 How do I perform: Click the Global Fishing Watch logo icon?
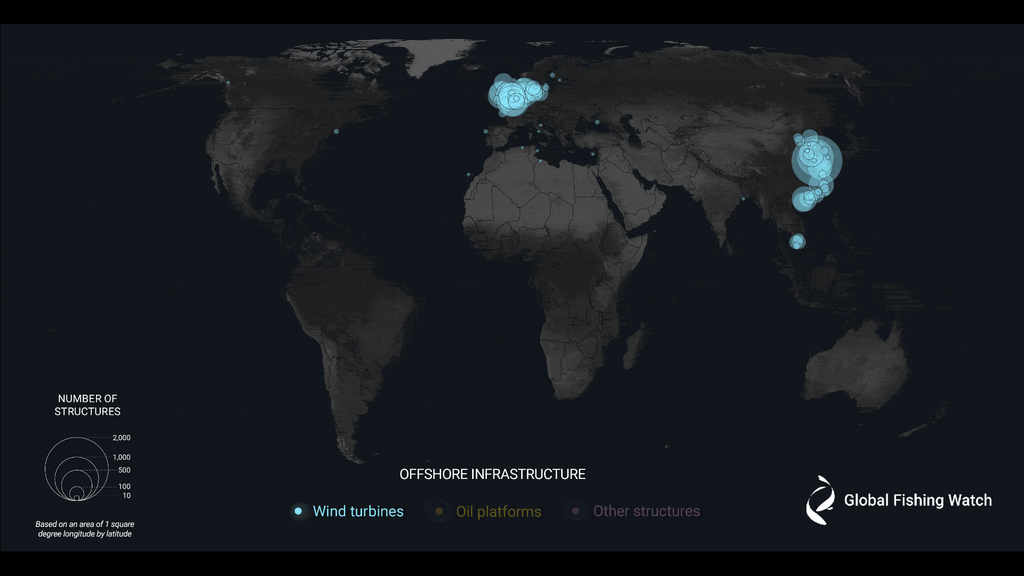820,500
